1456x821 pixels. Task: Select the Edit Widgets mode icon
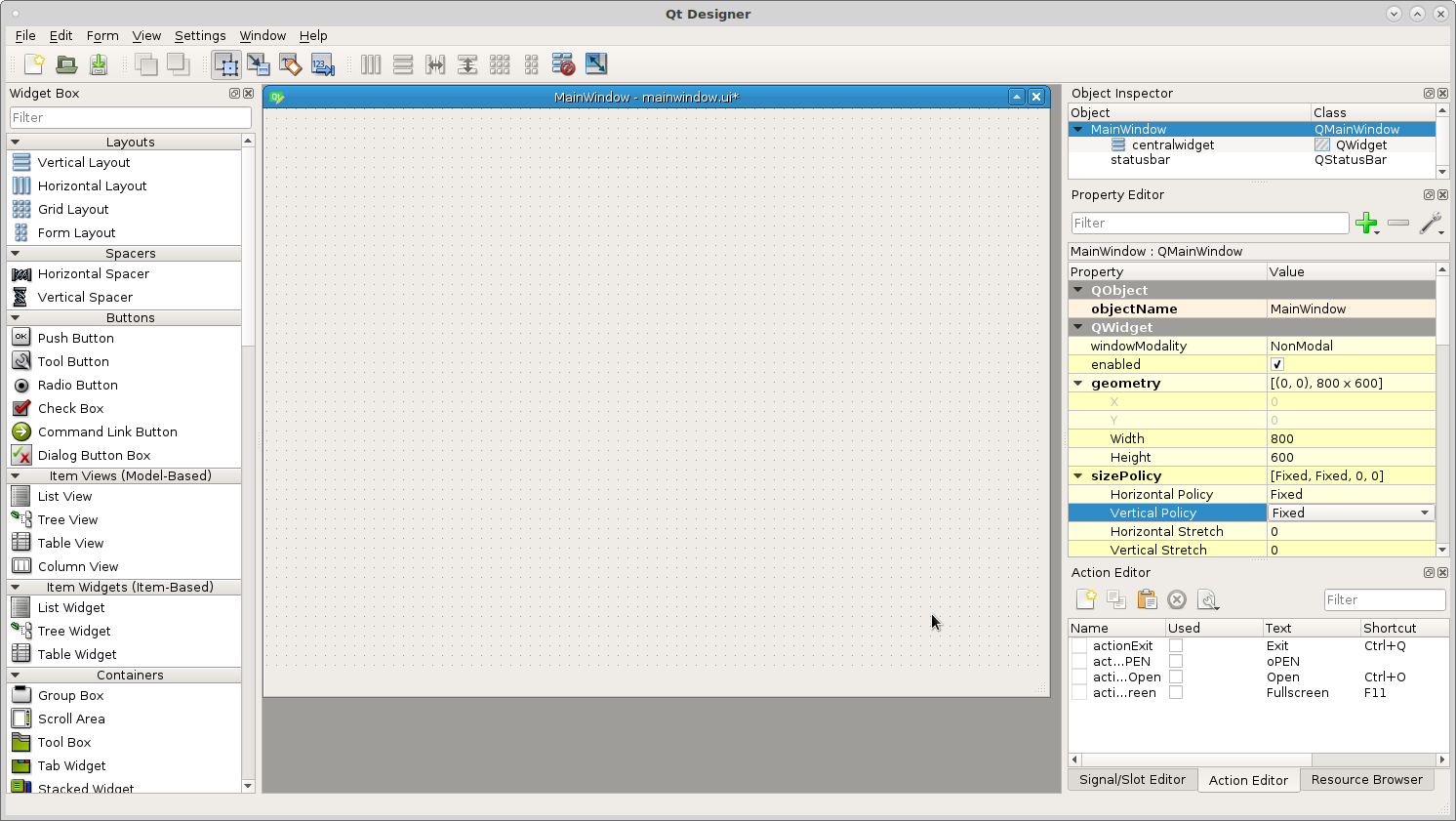pyautogui.click(x=226, y=64)
